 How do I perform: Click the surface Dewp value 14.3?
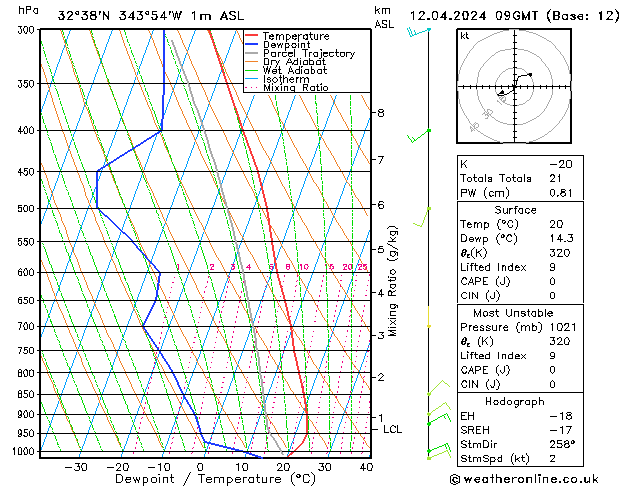click(561, 239)
